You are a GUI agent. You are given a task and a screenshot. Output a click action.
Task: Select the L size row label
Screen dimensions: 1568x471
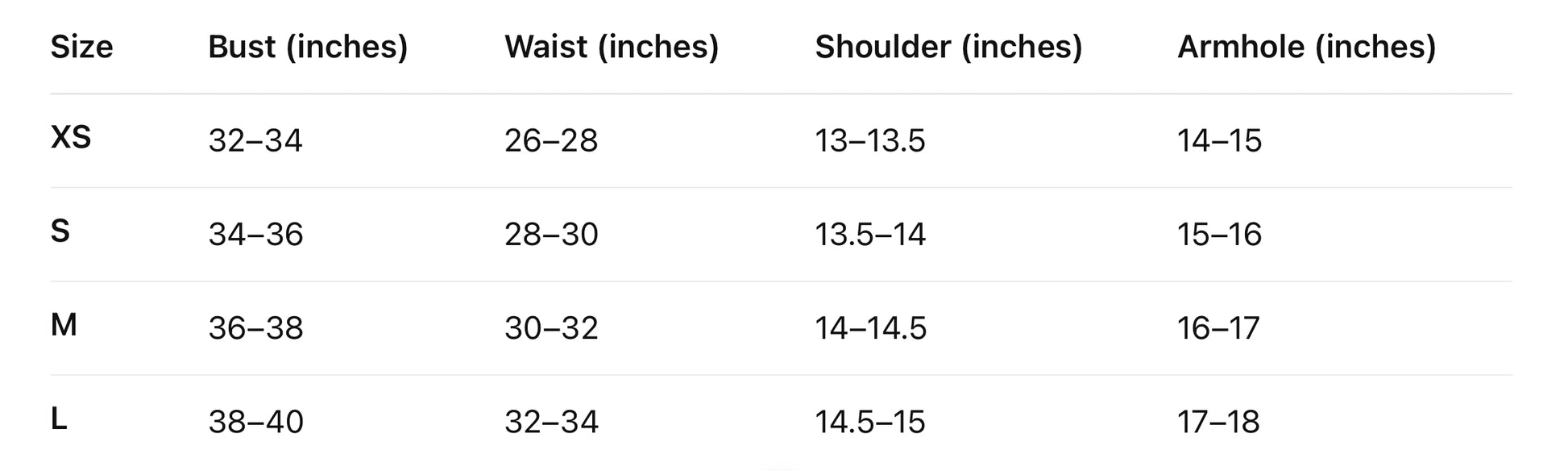click(x=59, y=419)
